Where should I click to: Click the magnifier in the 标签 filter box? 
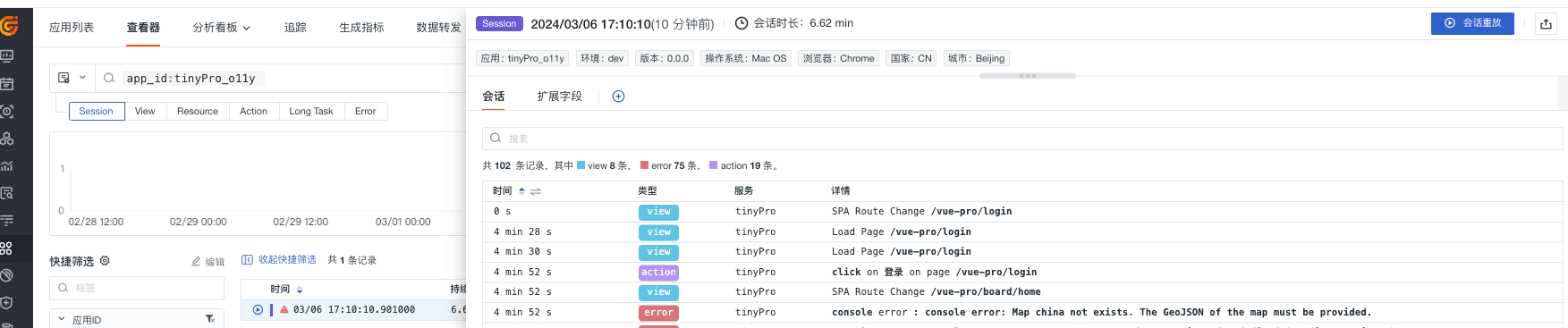pos(64,288)
